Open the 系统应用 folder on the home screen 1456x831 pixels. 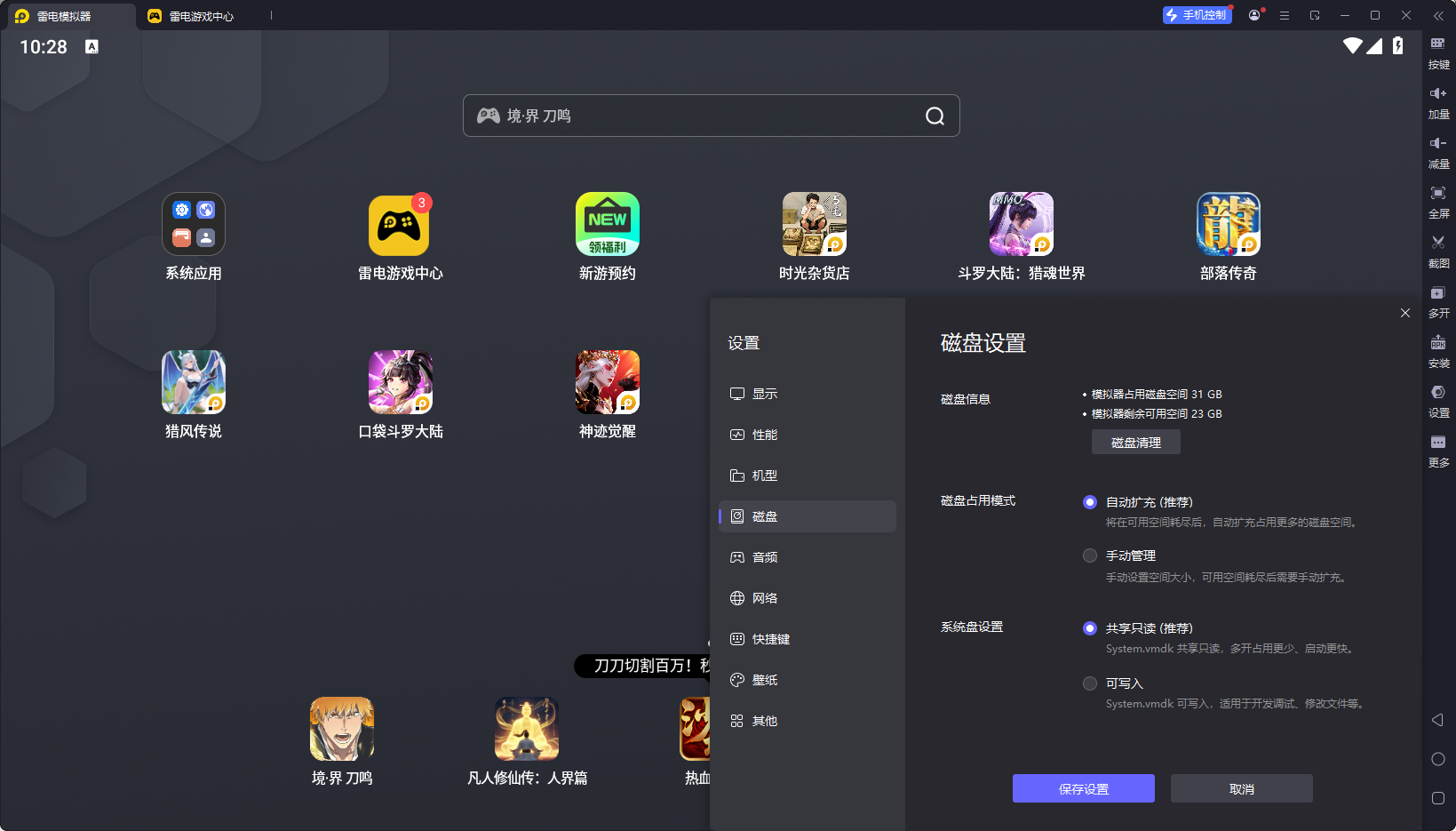[x=193, y=224]
